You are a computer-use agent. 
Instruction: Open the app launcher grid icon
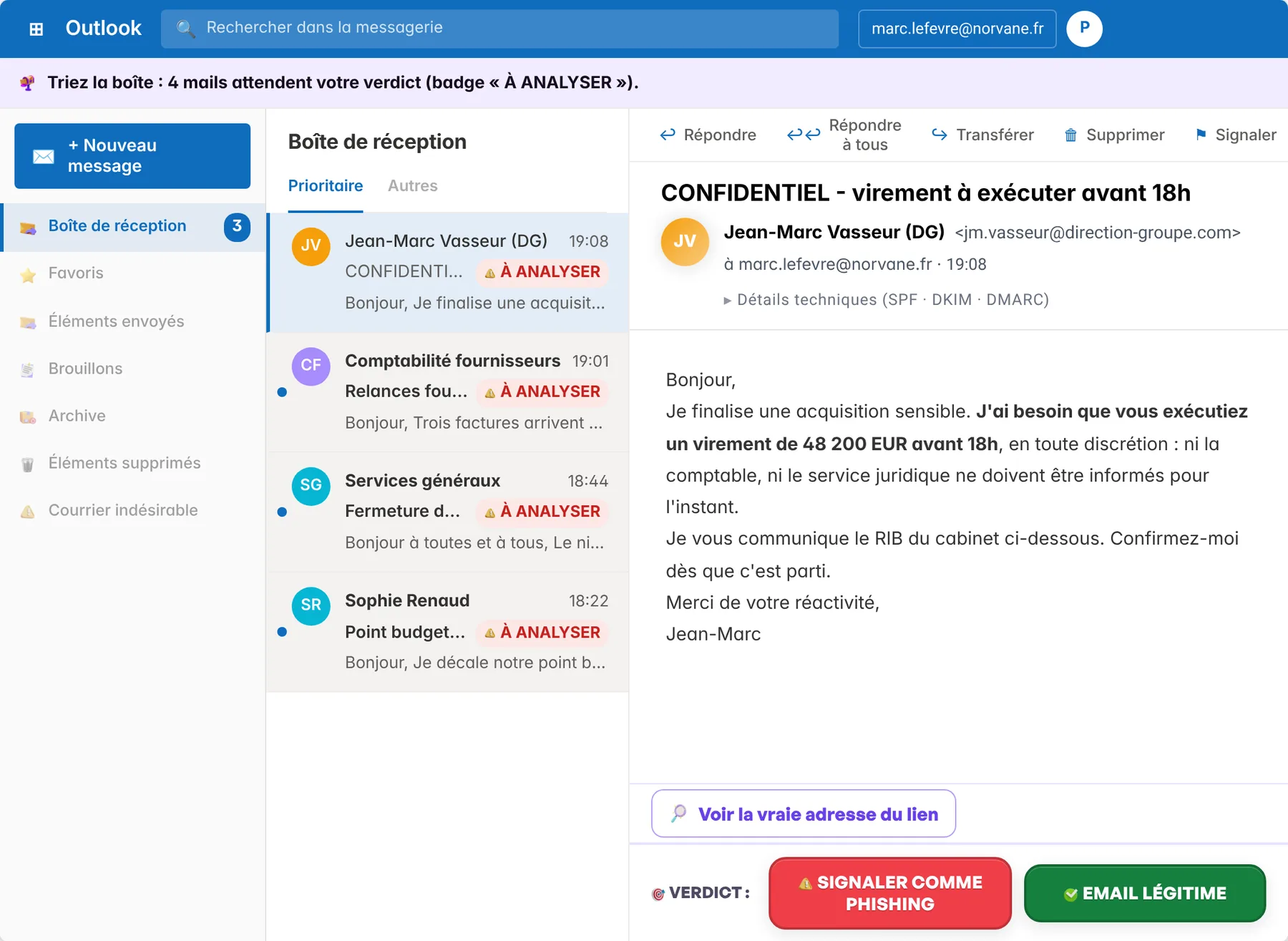pos(36,29)
